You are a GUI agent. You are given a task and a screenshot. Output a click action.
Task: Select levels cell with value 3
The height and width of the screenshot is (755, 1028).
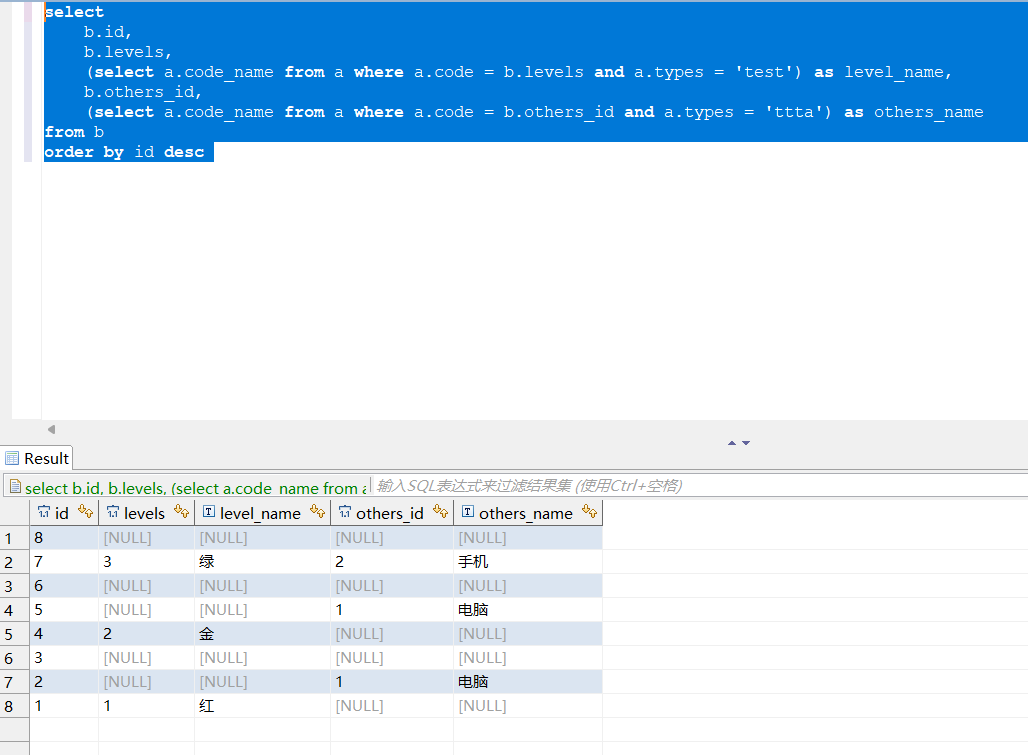(146, 562)
